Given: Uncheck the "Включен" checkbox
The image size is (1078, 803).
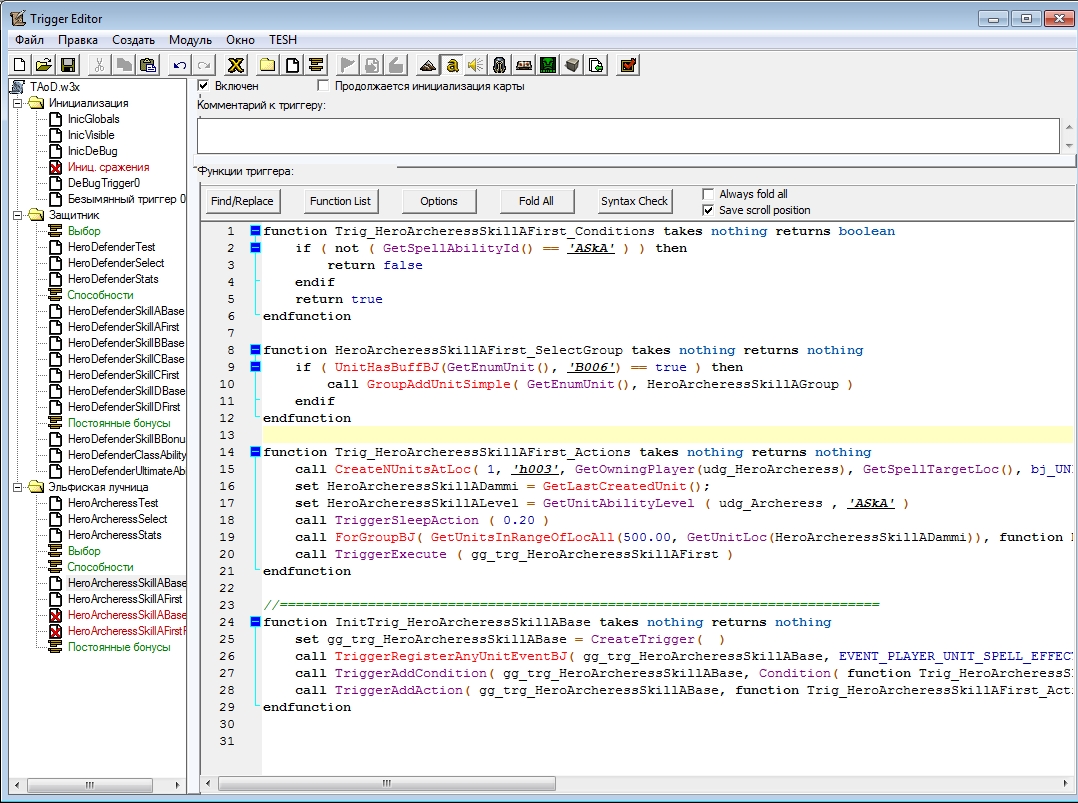Looking at the screenshot, I should (x=204, y=86).
